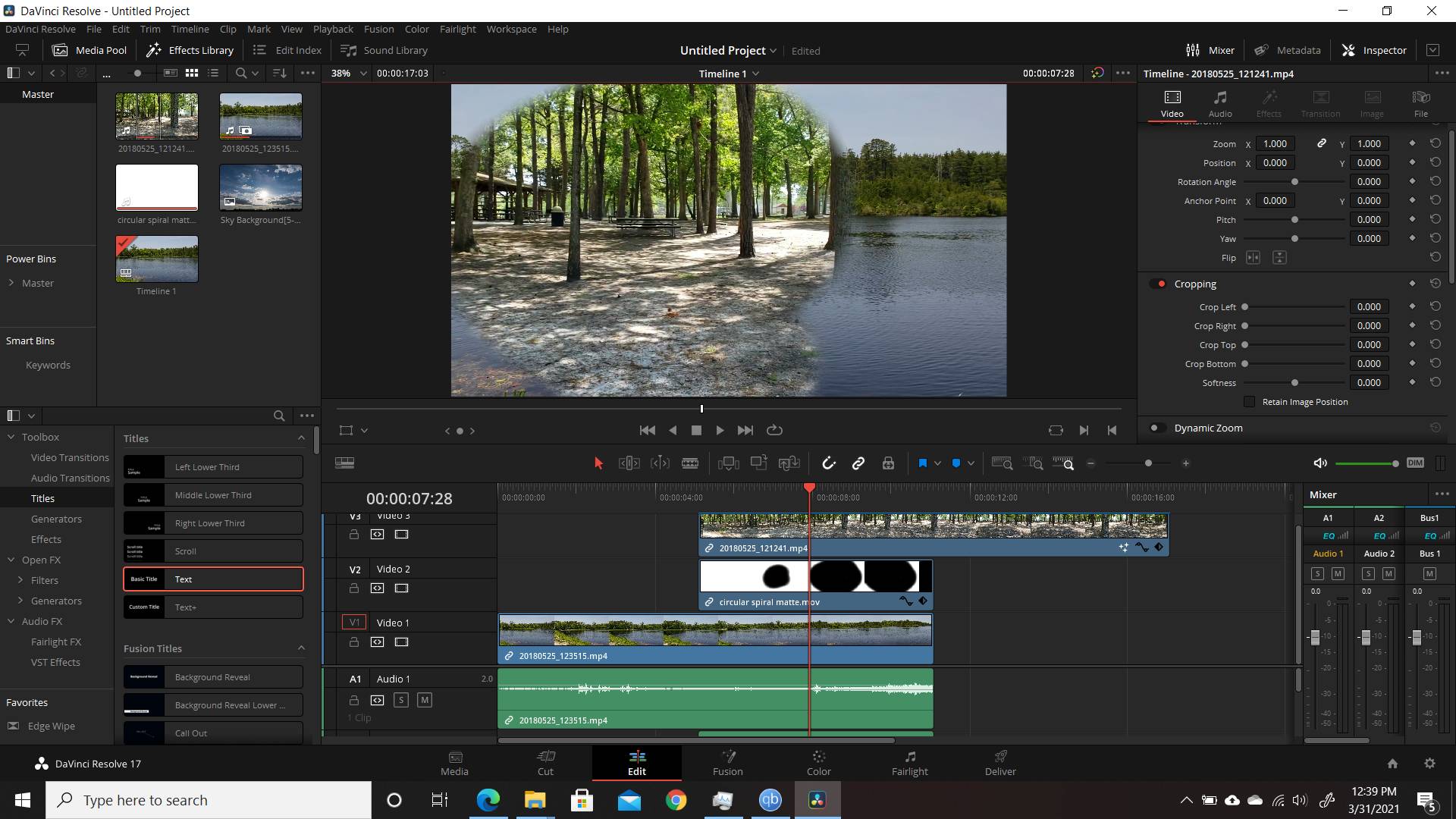1456x819 pixels.
Task: Click the Replace Clip icon
Action: (789, 463)
